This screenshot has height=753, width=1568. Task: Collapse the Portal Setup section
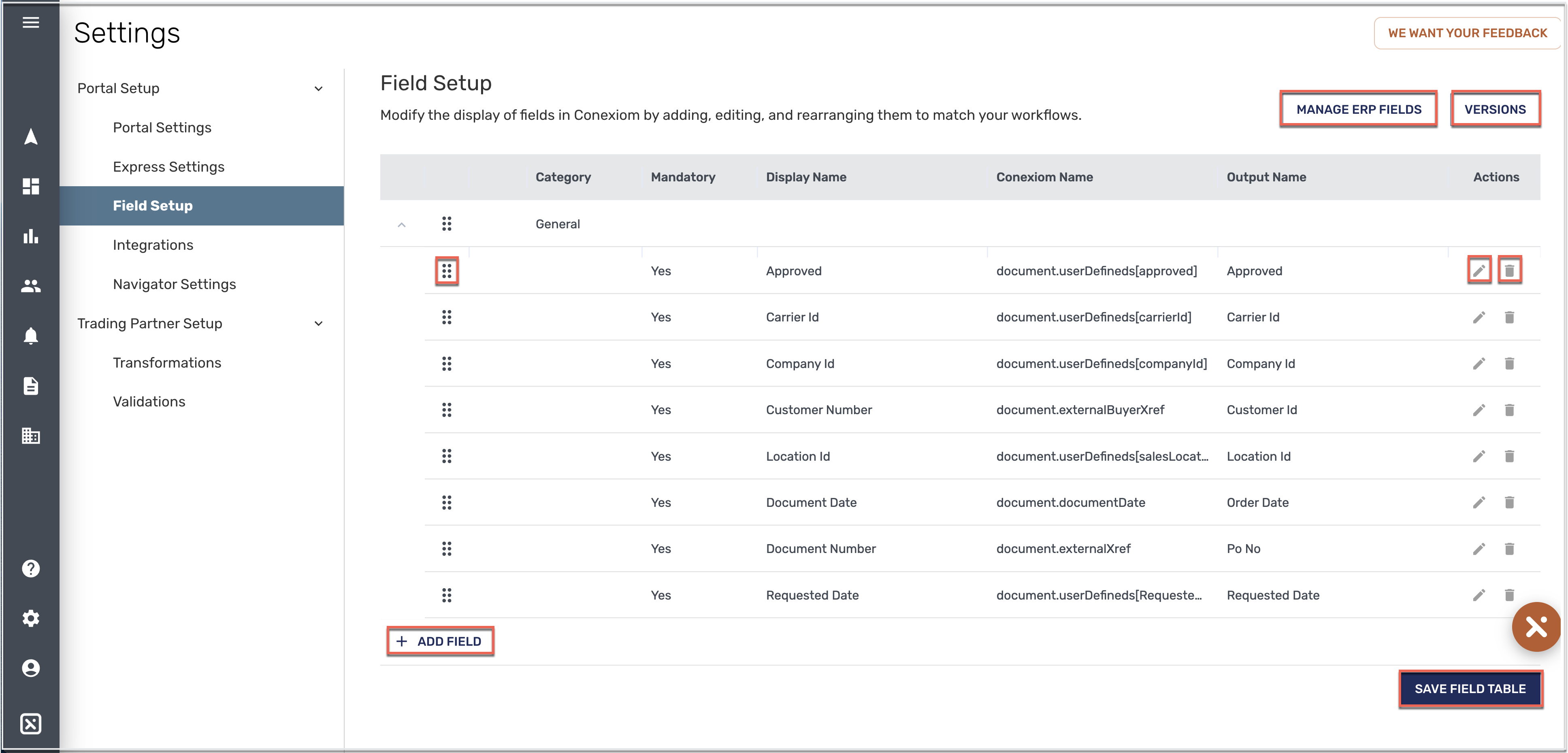(318, 89)
